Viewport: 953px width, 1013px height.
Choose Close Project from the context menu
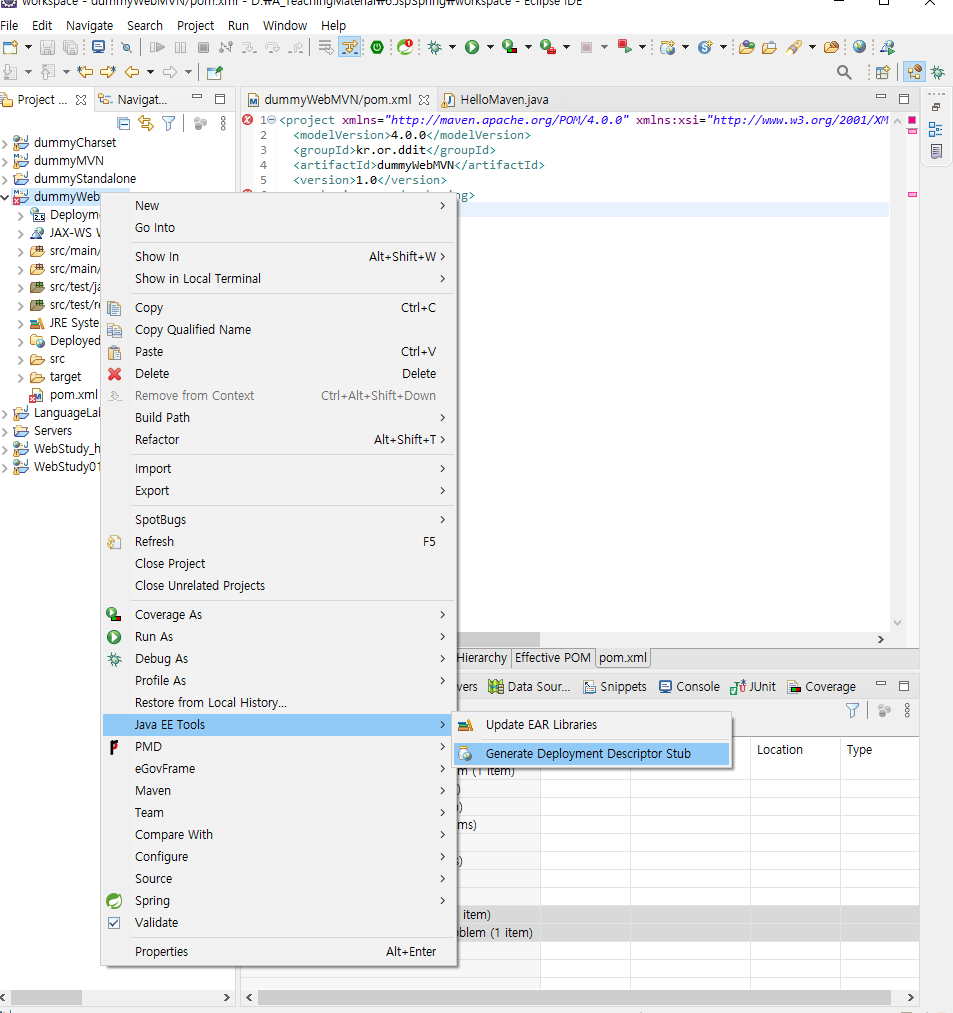pyautogui.click(x=278, y=563)
